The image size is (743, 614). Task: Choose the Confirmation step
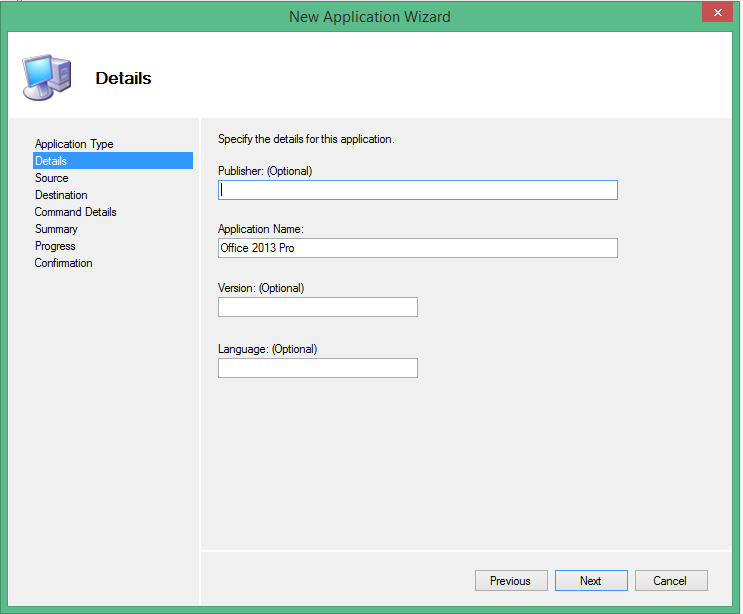[x=63, y=263]
